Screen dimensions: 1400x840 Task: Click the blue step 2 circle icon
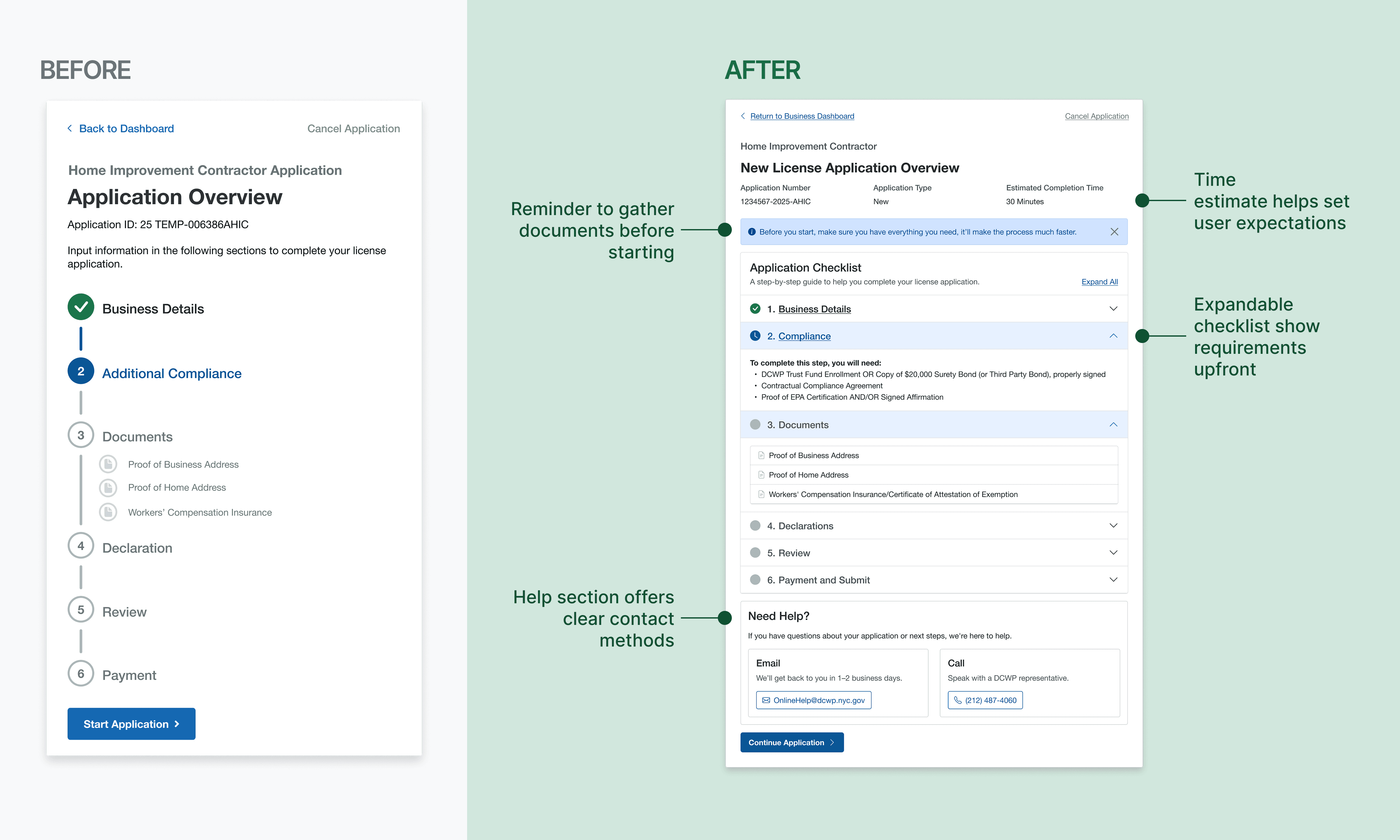(x=81, y=371)
